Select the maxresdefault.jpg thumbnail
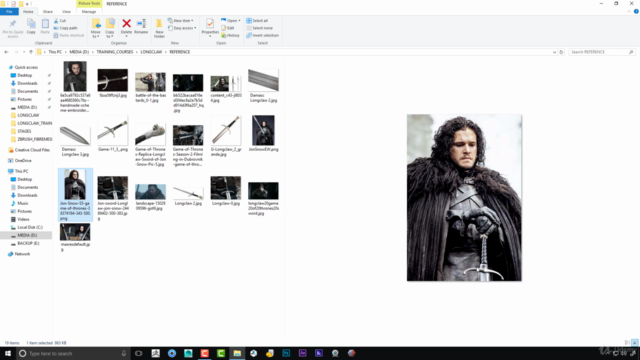 (75, 232)
